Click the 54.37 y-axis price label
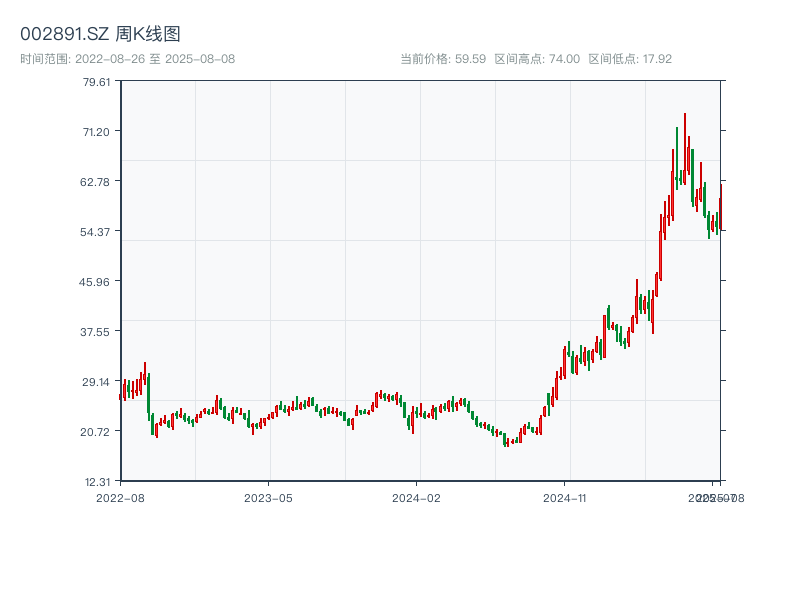 click(96, 232)
